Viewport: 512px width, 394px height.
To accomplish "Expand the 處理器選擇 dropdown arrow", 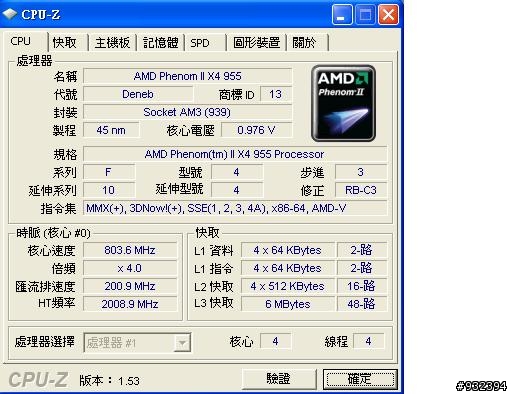I will tap(182, 342).
